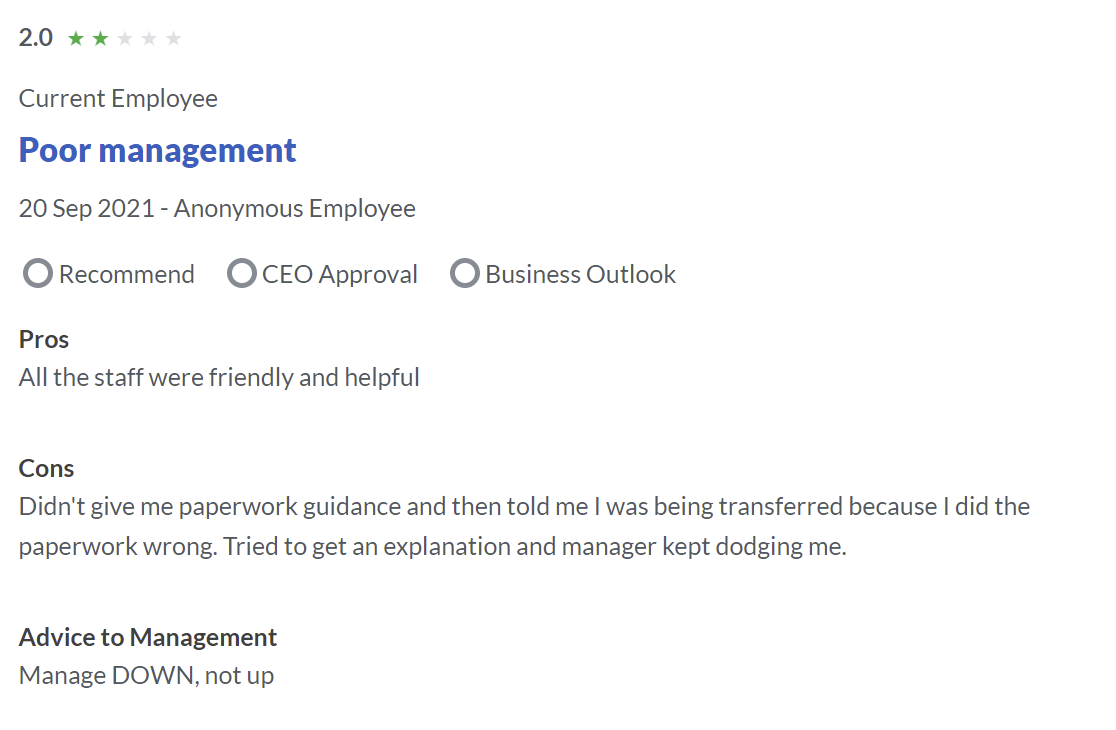Screen dimensions: 1116x730
Task: Select the Recommend circle indicator
Action: (x=38, y=273)
